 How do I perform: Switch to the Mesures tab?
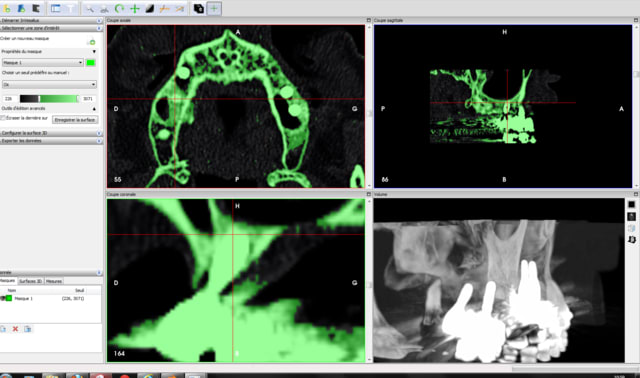53,281
